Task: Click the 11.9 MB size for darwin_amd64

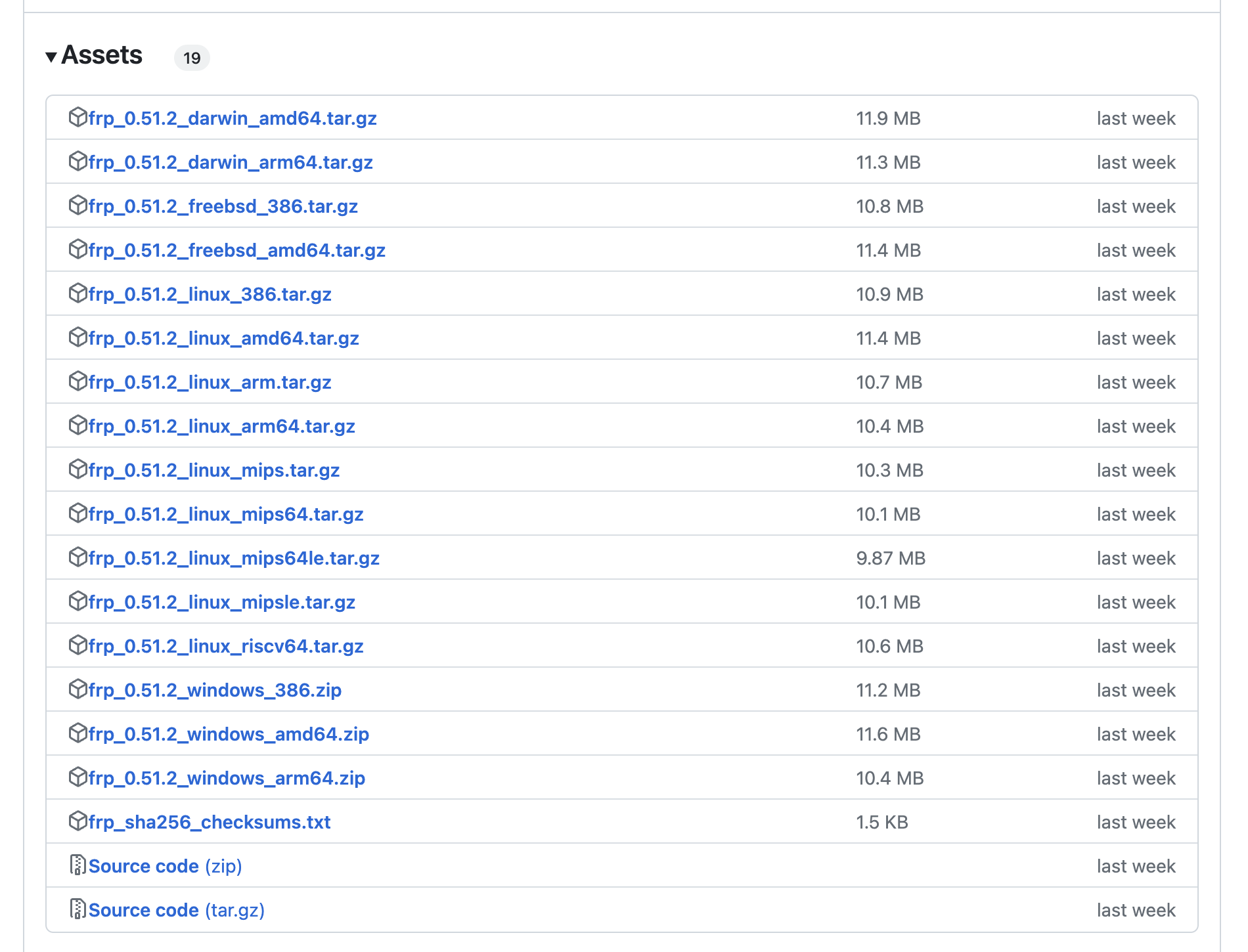Action: coord(889,118)
